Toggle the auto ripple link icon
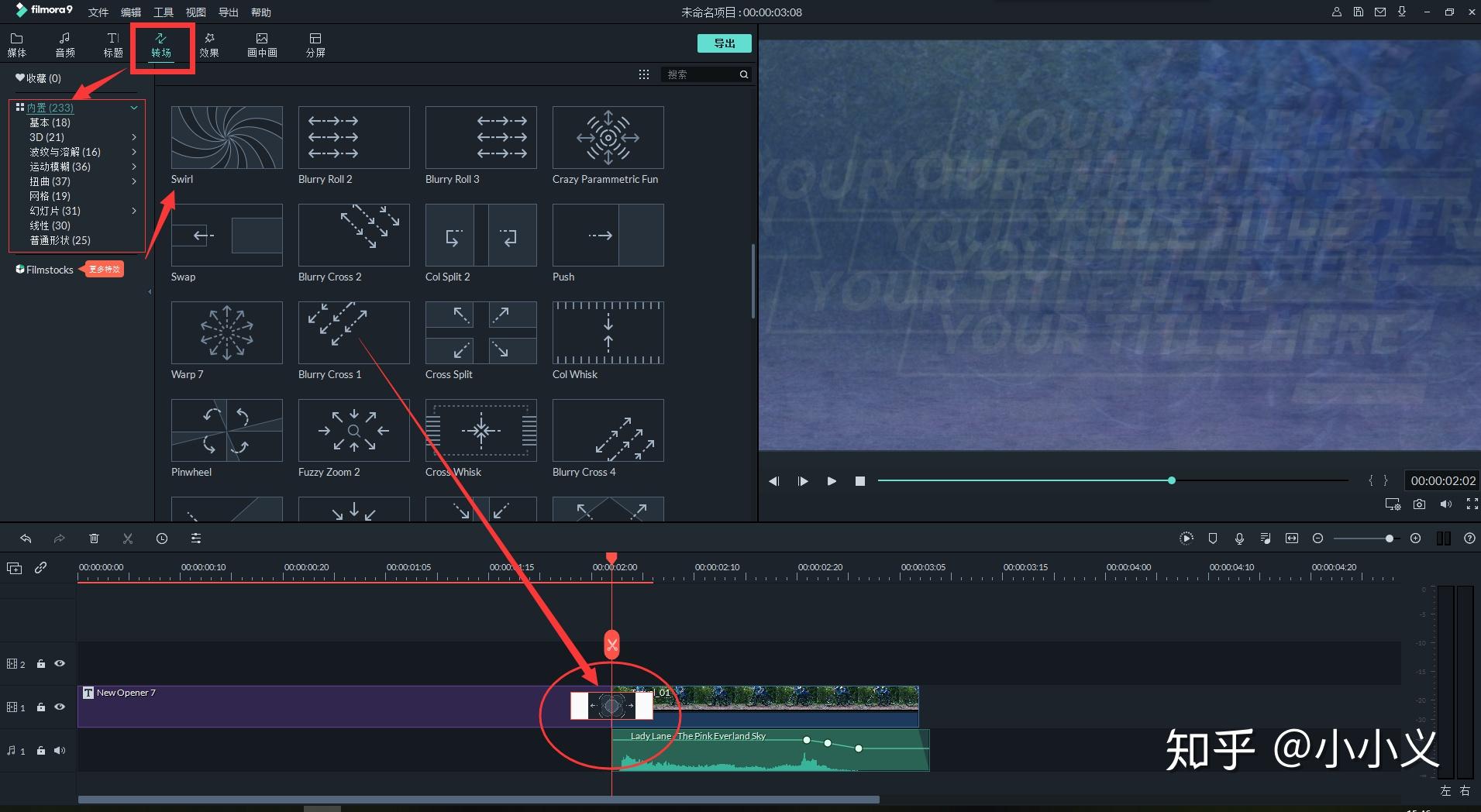The width and height of the screenshot is (1481, 812). [x=40, y=568]
